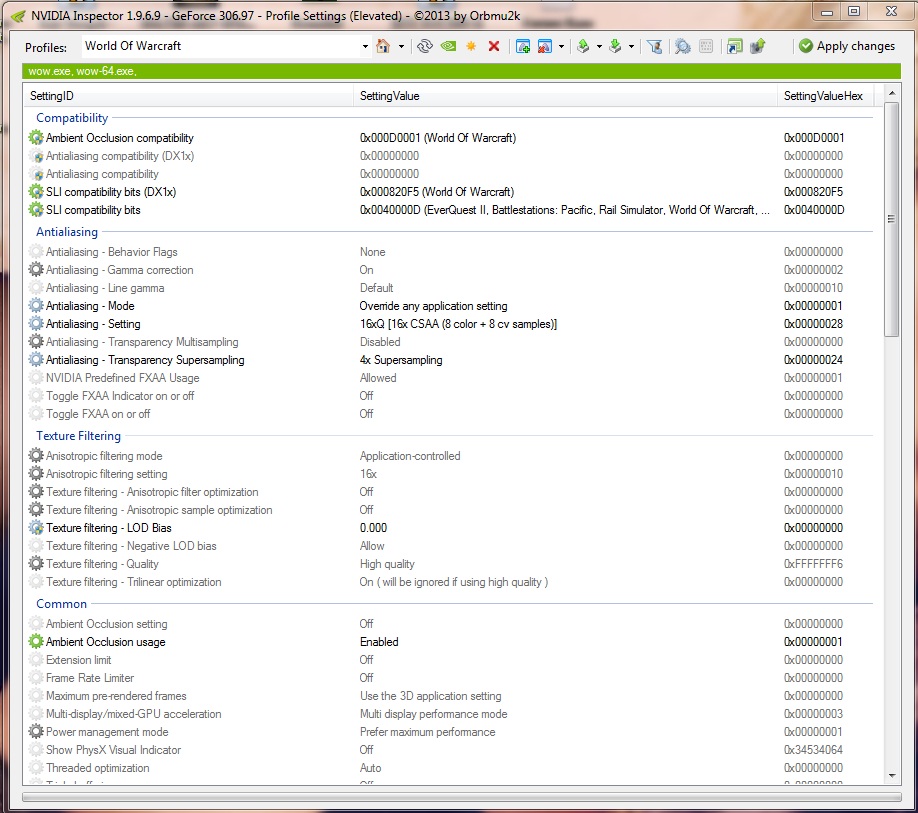Image resolution: width=918 pixels, height=813 pixels.
Task: Click the SettingID column header
Action: click(188, 96)
